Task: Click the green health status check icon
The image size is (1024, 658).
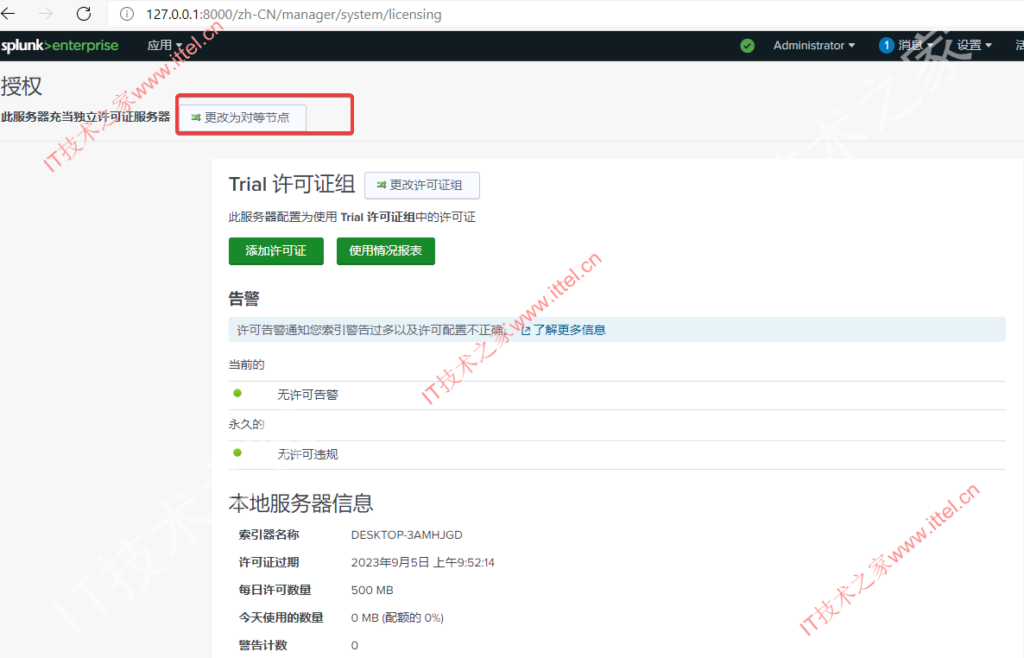Action: click(x=747, y=45)
